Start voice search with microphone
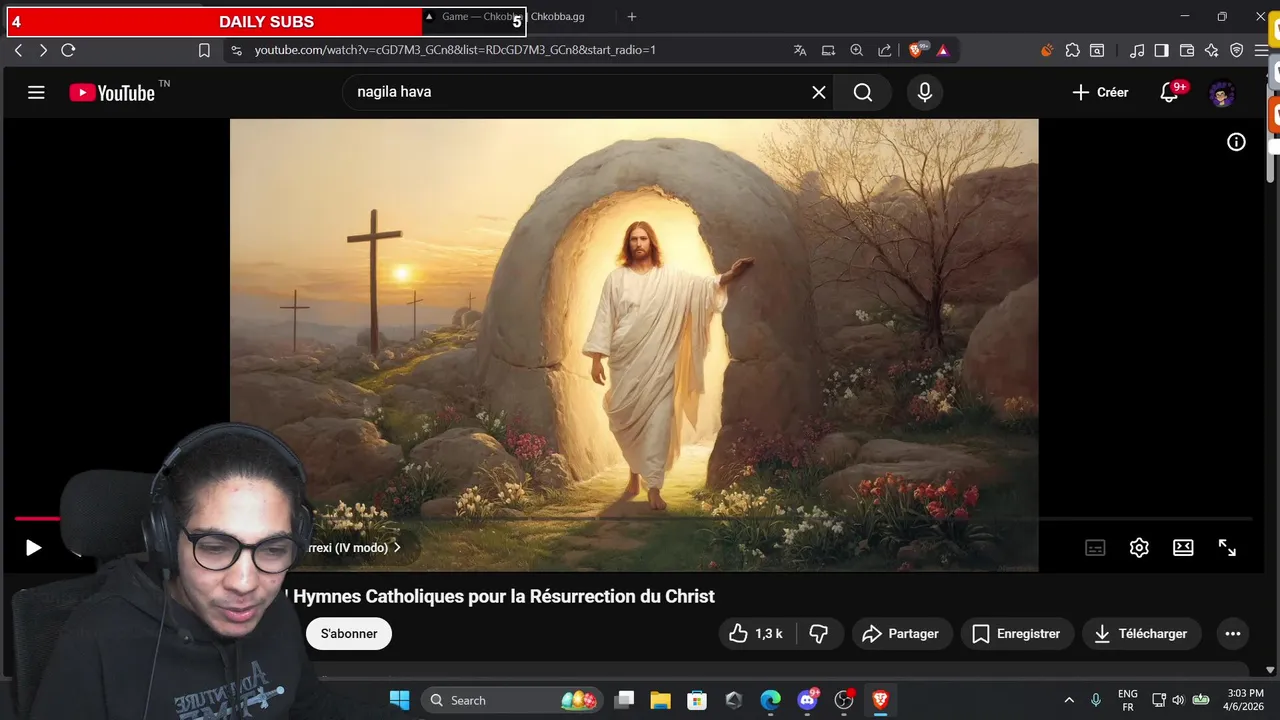 [x=925, y=92]
